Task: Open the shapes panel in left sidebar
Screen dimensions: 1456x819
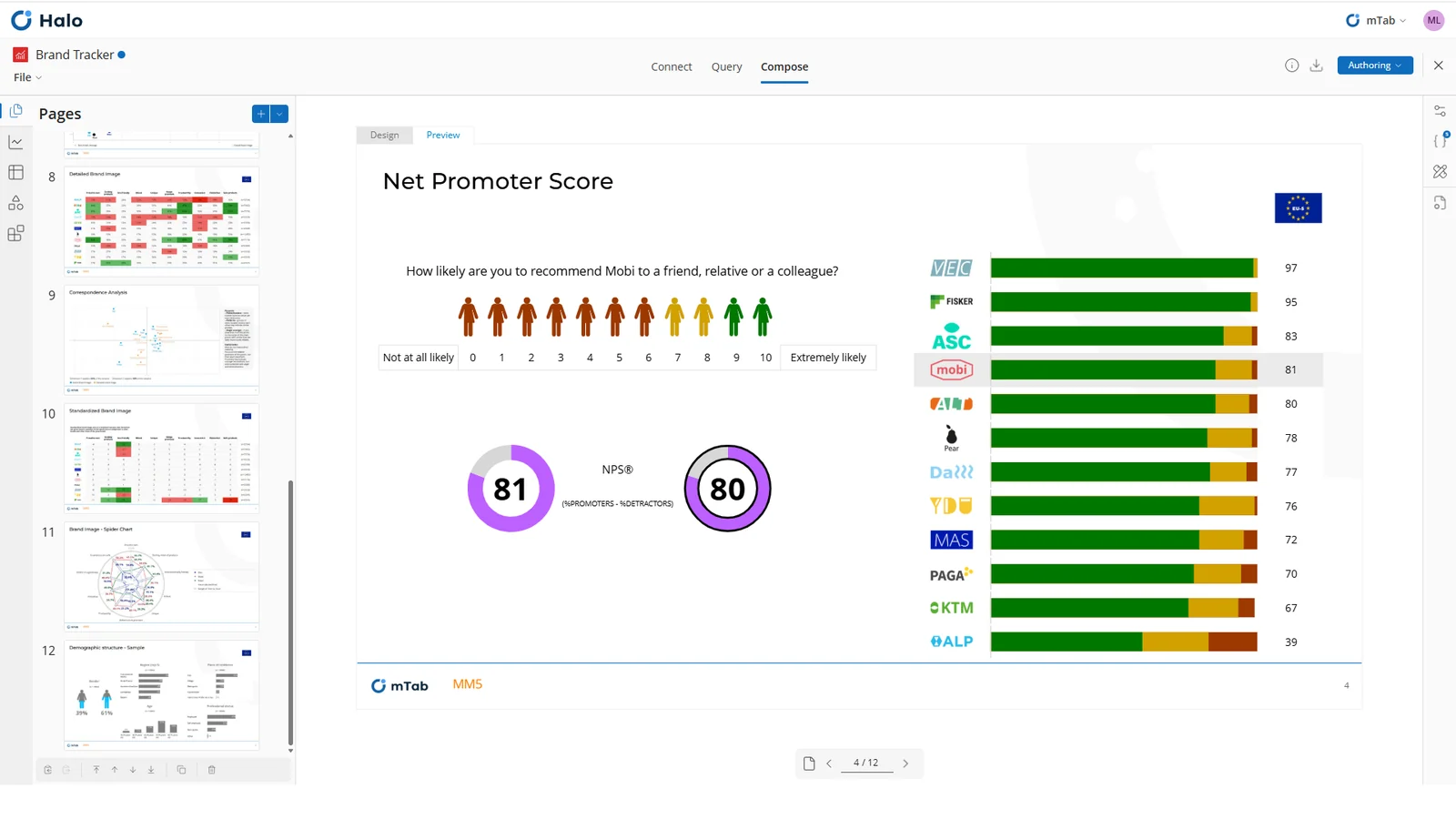Action: click(15, 203)
